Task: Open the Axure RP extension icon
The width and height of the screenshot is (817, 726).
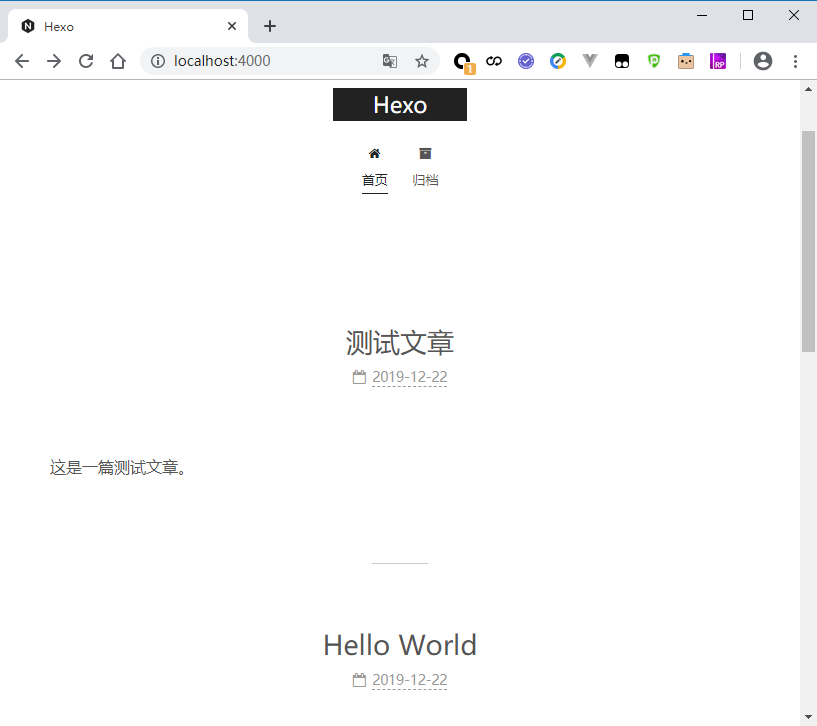Action: pos(718,61)
